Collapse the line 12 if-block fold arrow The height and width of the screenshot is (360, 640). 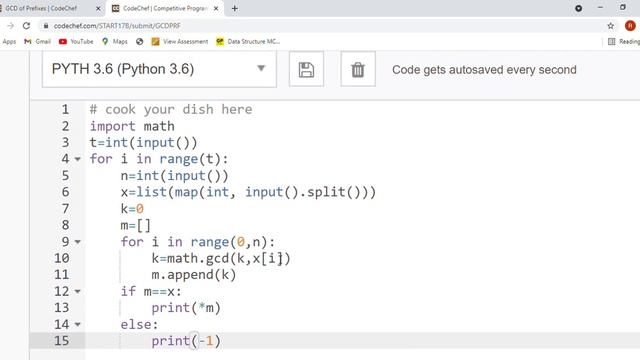coord(78,291)
